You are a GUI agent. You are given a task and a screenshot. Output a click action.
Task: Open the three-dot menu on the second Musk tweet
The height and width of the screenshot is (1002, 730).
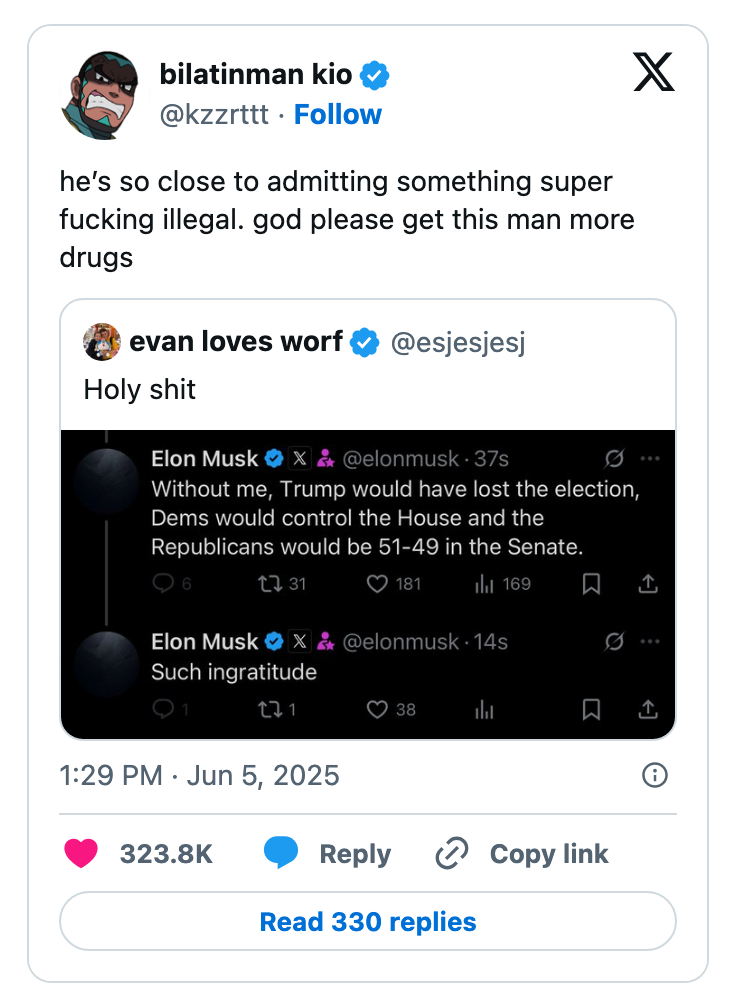point(651,641)
